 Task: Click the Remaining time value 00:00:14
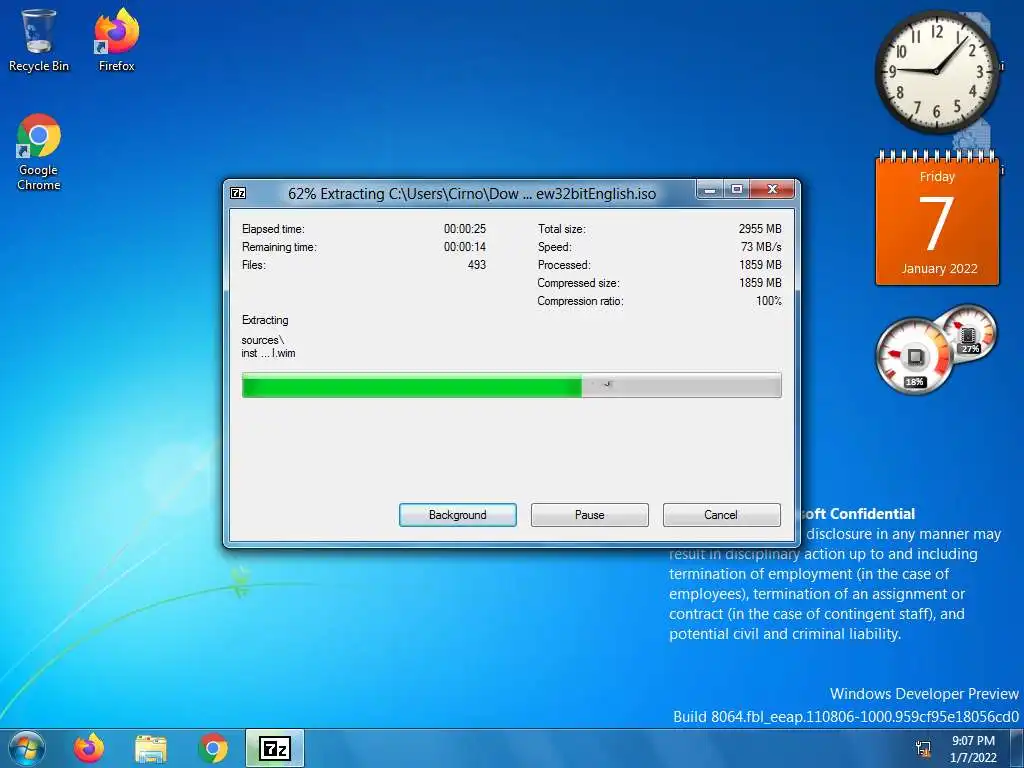pos(465,247)
